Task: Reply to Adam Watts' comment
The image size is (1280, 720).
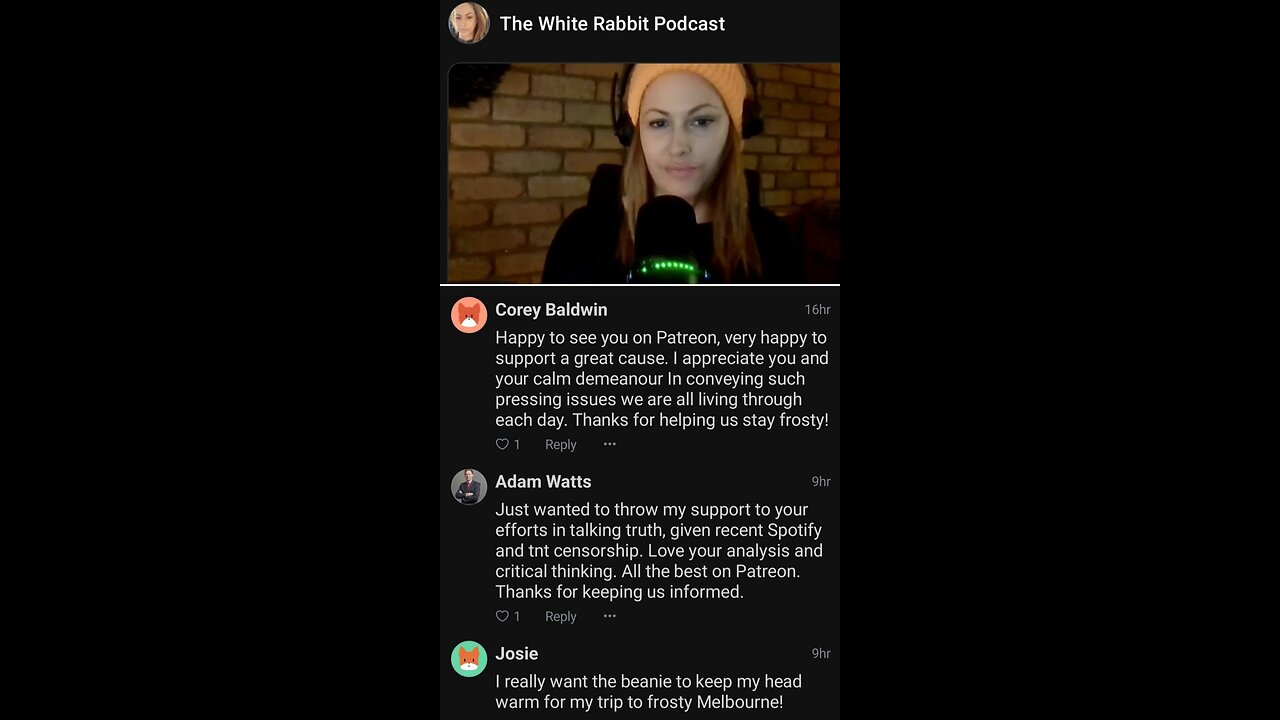Action: [x=560, y=617]
